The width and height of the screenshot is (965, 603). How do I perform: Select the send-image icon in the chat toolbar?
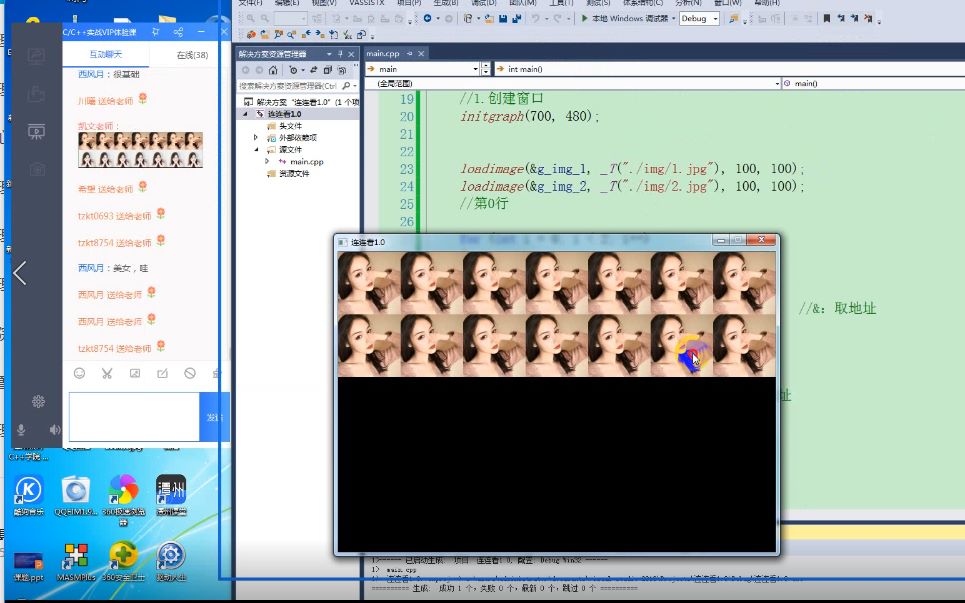136,373
